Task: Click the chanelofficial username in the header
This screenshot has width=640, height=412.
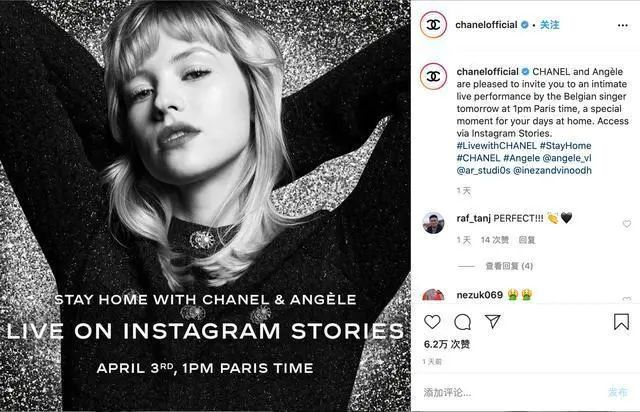Action: pyautogui.click(x=487, y=24)
